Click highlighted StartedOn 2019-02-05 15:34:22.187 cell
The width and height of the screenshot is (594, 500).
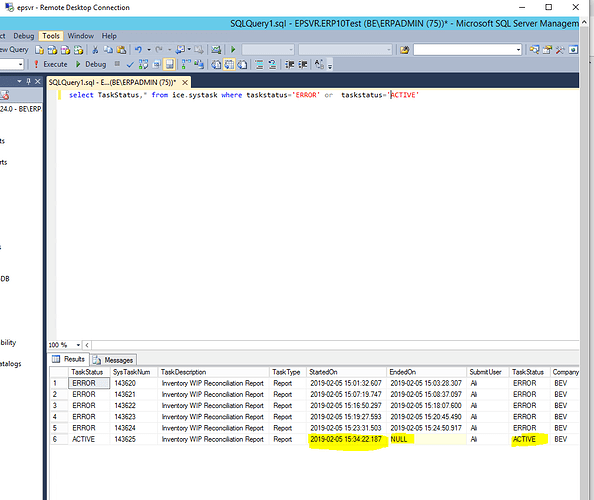[347, 439]
